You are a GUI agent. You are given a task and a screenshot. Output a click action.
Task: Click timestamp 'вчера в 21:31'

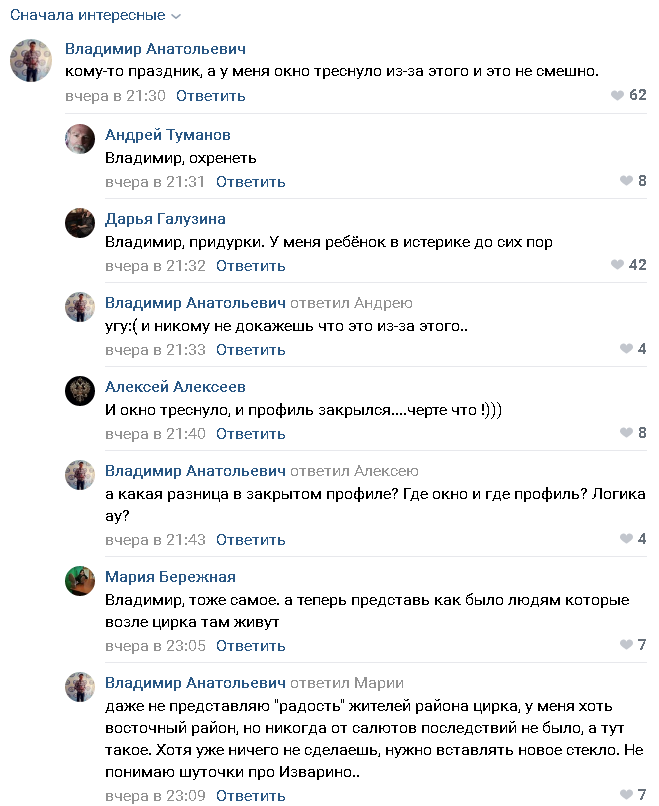point(155,182)
